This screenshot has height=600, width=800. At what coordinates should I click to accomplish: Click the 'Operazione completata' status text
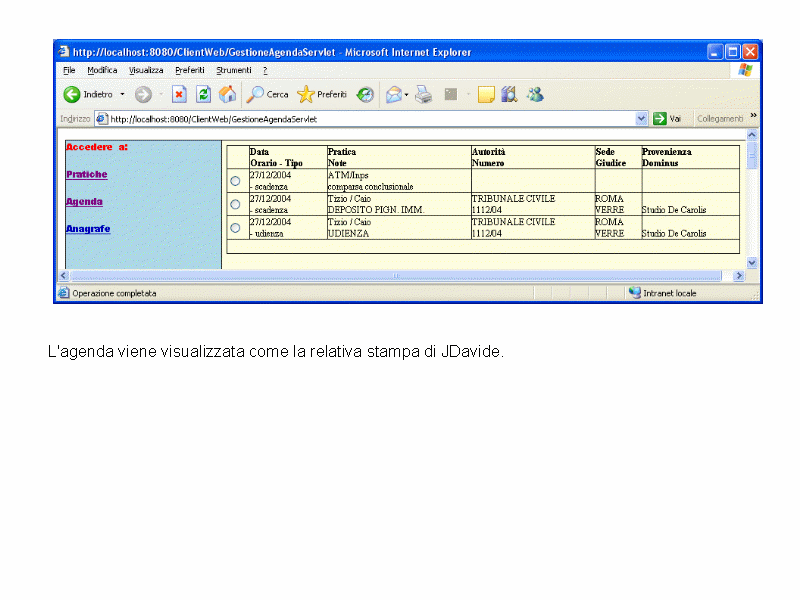tap(114, 293)
